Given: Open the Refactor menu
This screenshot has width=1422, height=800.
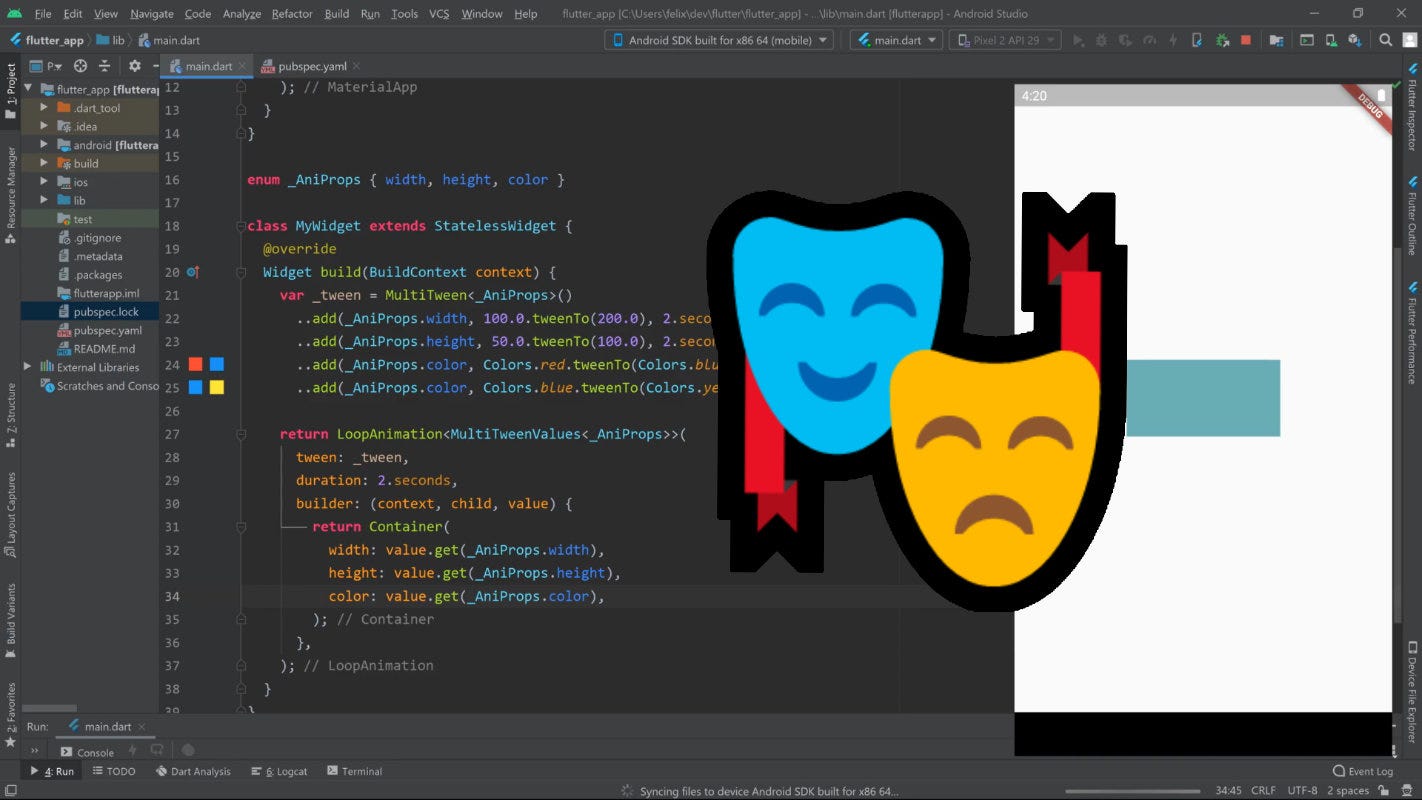Looking at the screenshot, I should [292, 14].
